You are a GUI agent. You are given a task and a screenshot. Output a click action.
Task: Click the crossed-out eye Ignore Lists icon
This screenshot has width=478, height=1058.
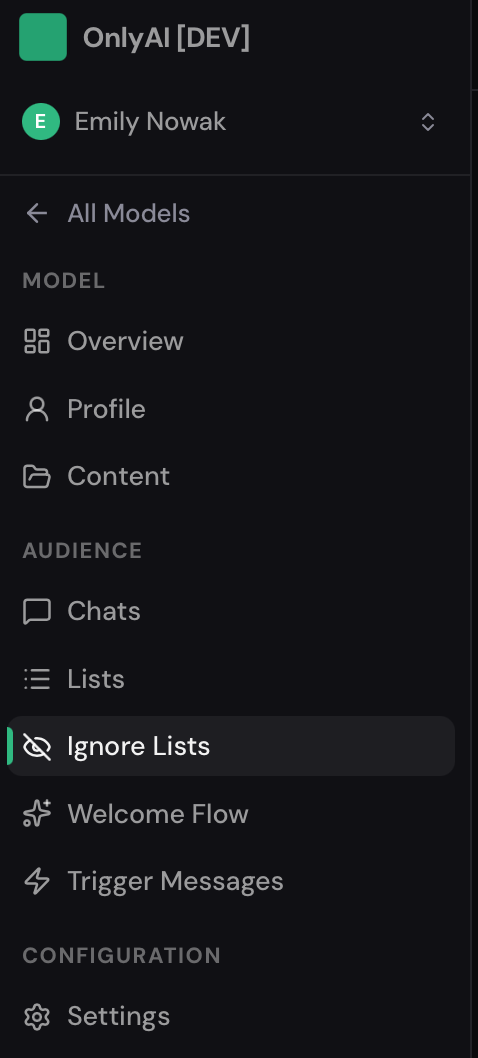coord(37,746)
